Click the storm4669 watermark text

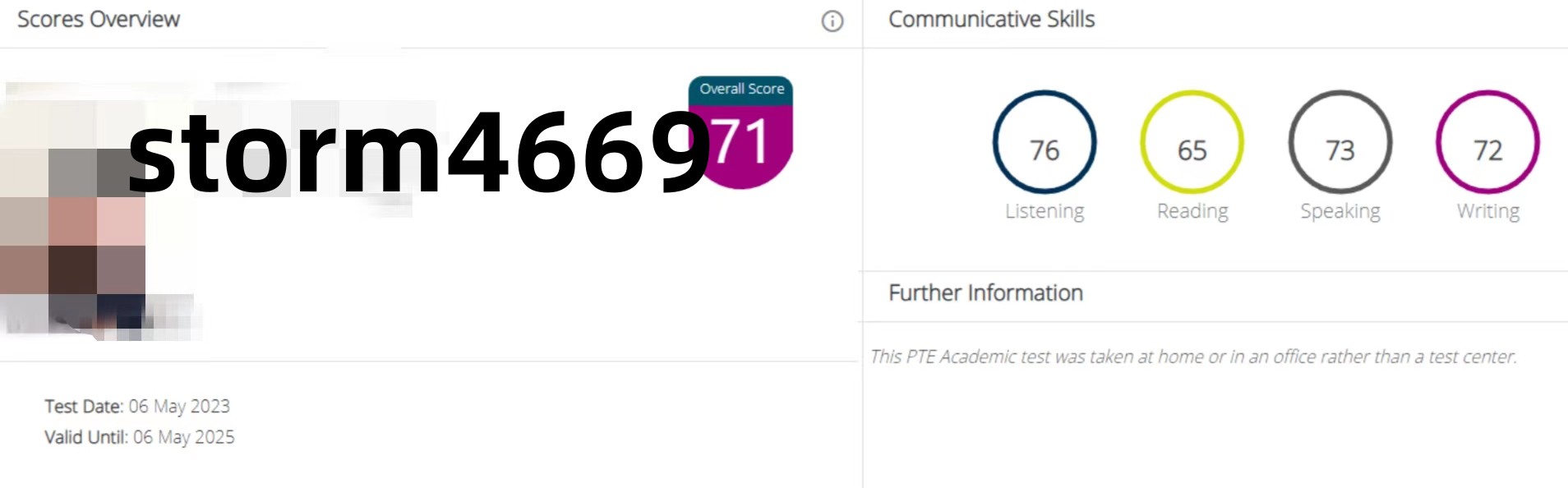tap(420, 152)
